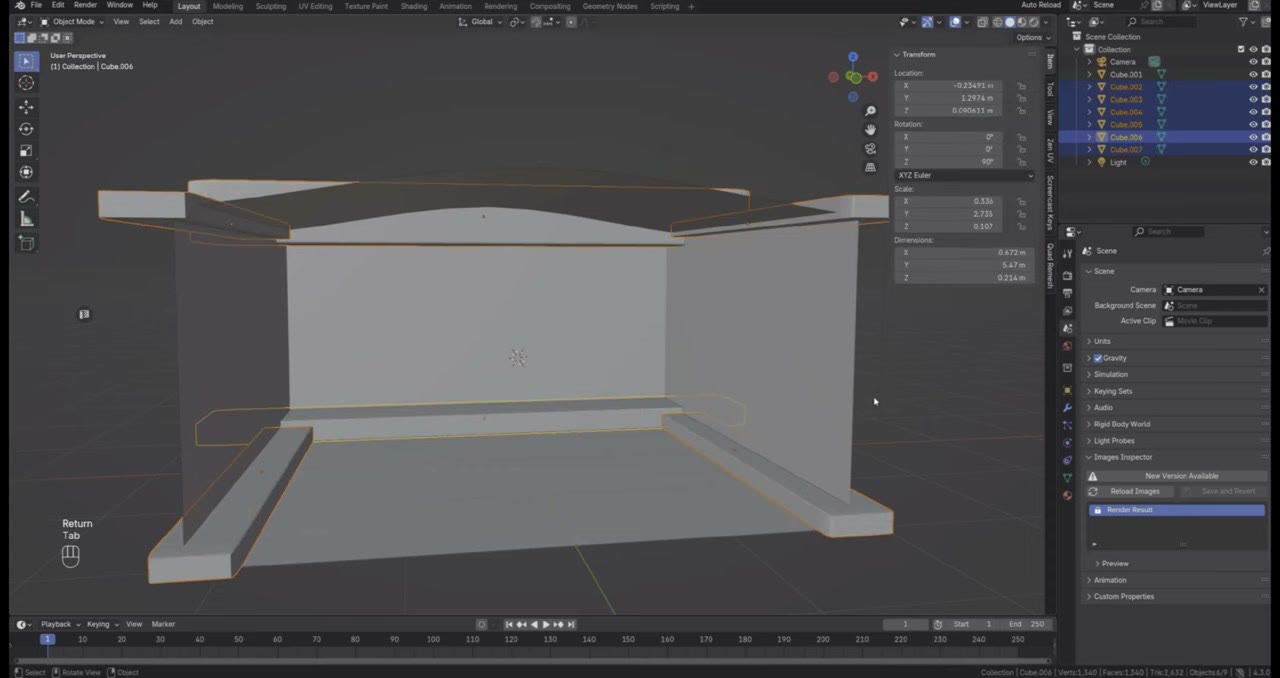
Task: Hide Cube.006 in viewport via eye icon
Action: coord(1253,137)
